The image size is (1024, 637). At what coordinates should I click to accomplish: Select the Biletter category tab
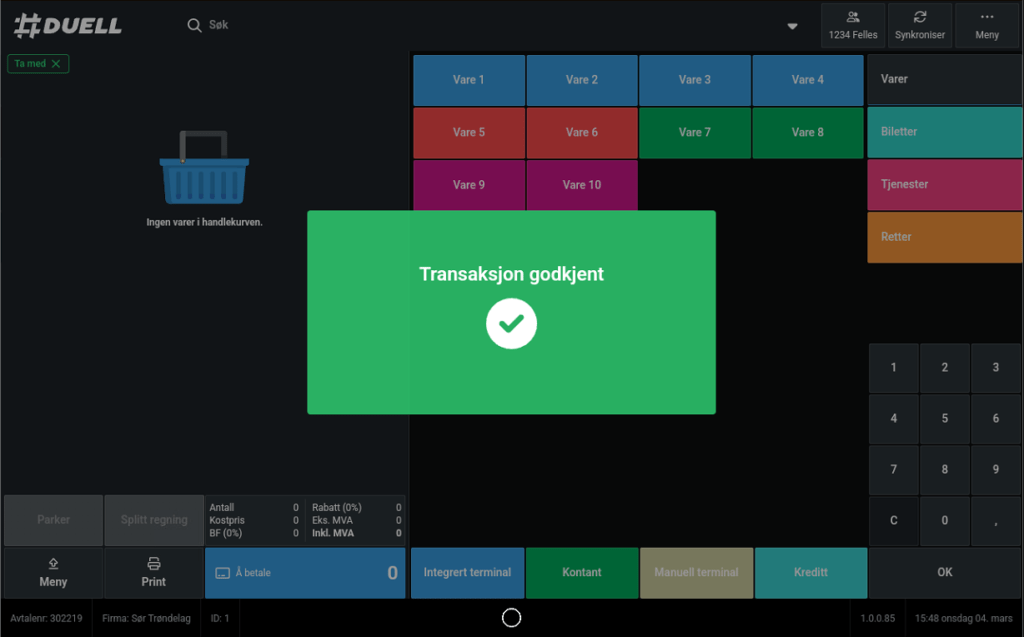pos(943,132)
